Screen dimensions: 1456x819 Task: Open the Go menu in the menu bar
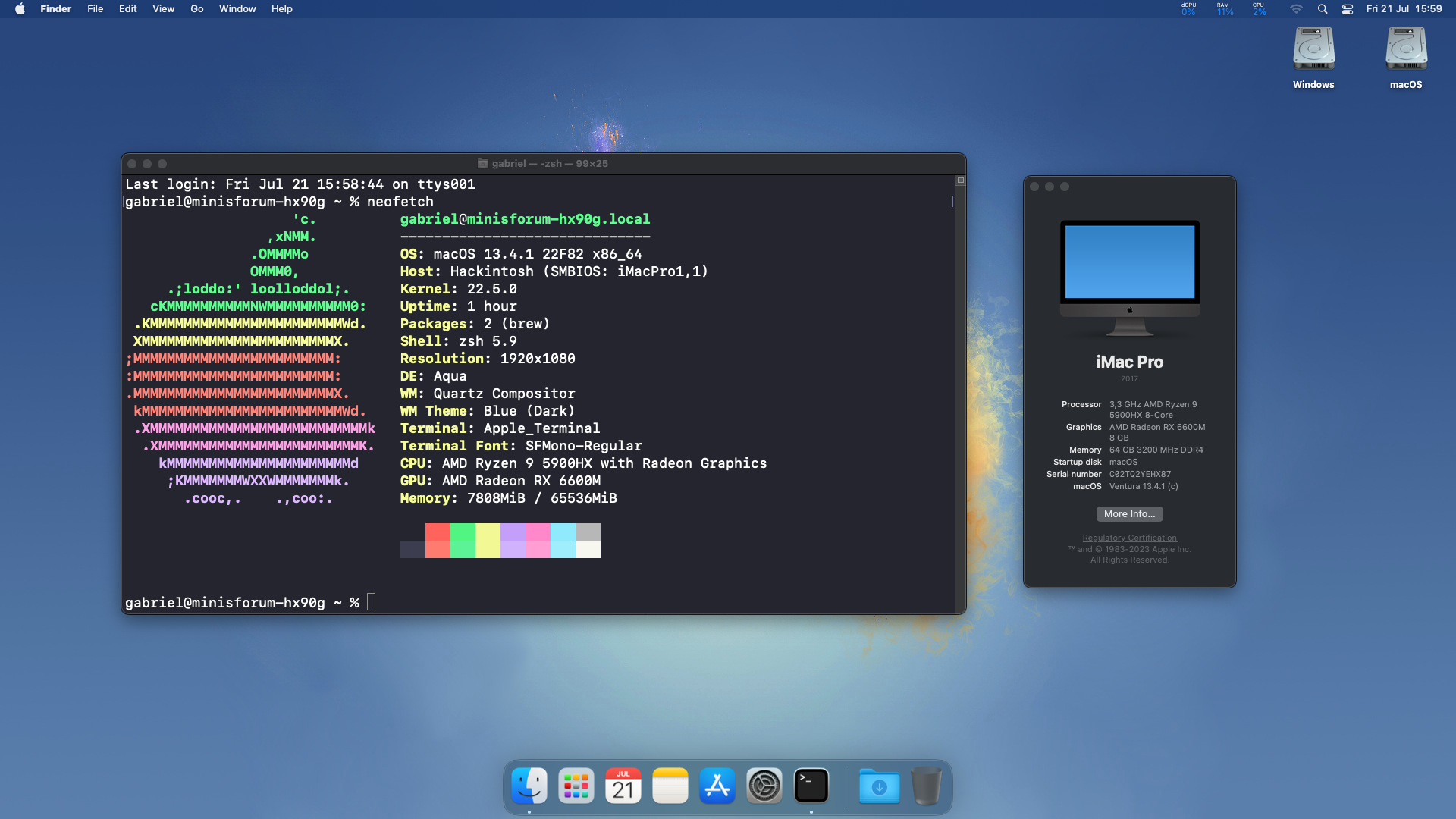[196, 8]
